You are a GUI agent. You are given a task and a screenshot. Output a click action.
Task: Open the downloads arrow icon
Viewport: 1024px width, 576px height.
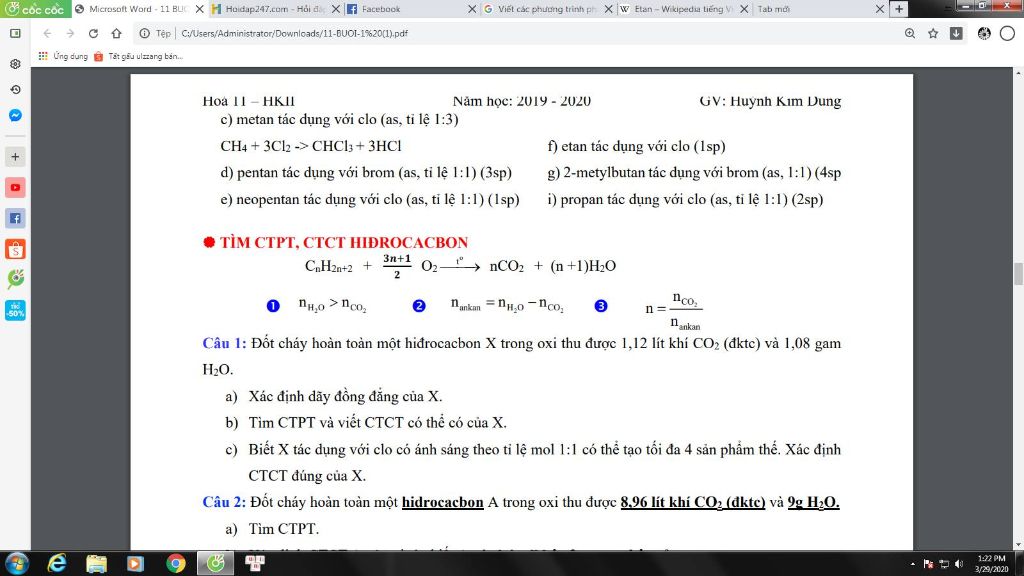[956, 33]
